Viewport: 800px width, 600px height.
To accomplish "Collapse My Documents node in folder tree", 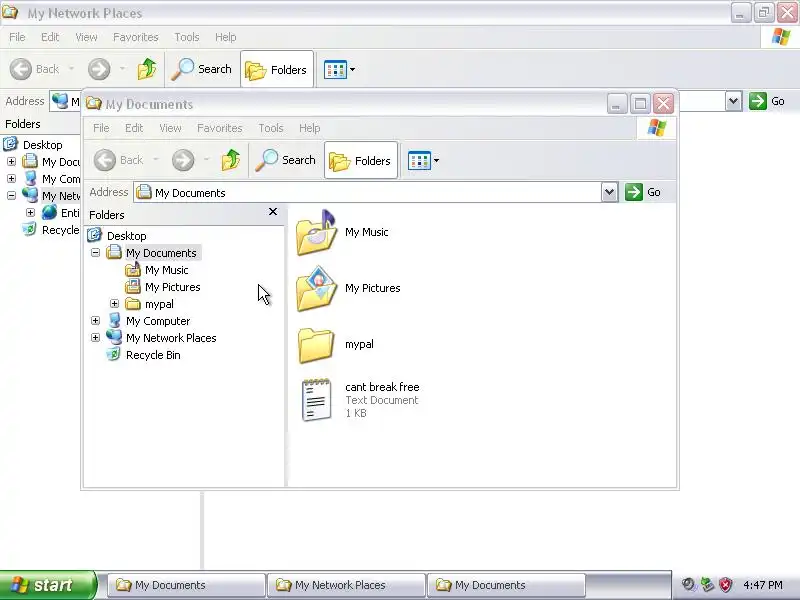I will (x=95, y=253).
